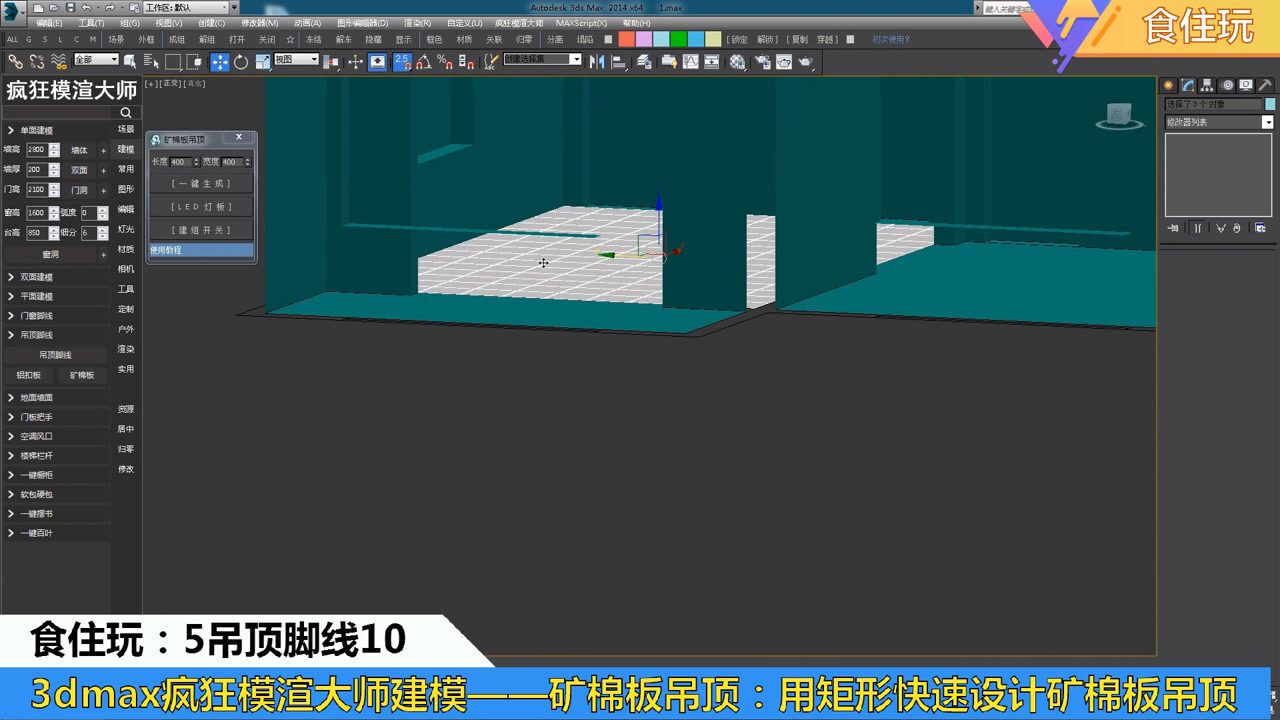Open the selection filter 全部 dropdown
Viewport: 1280px width, 720px height.
point(96,60)
